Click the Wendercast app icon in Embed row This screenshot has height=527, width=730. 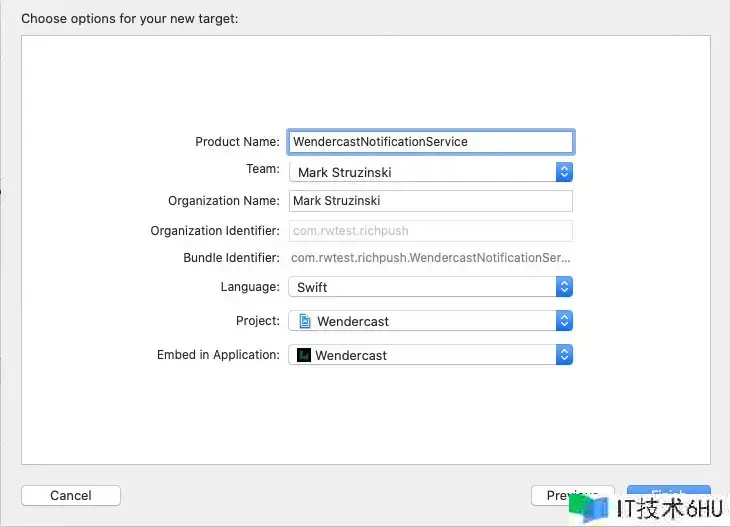(x=304, y=355)
